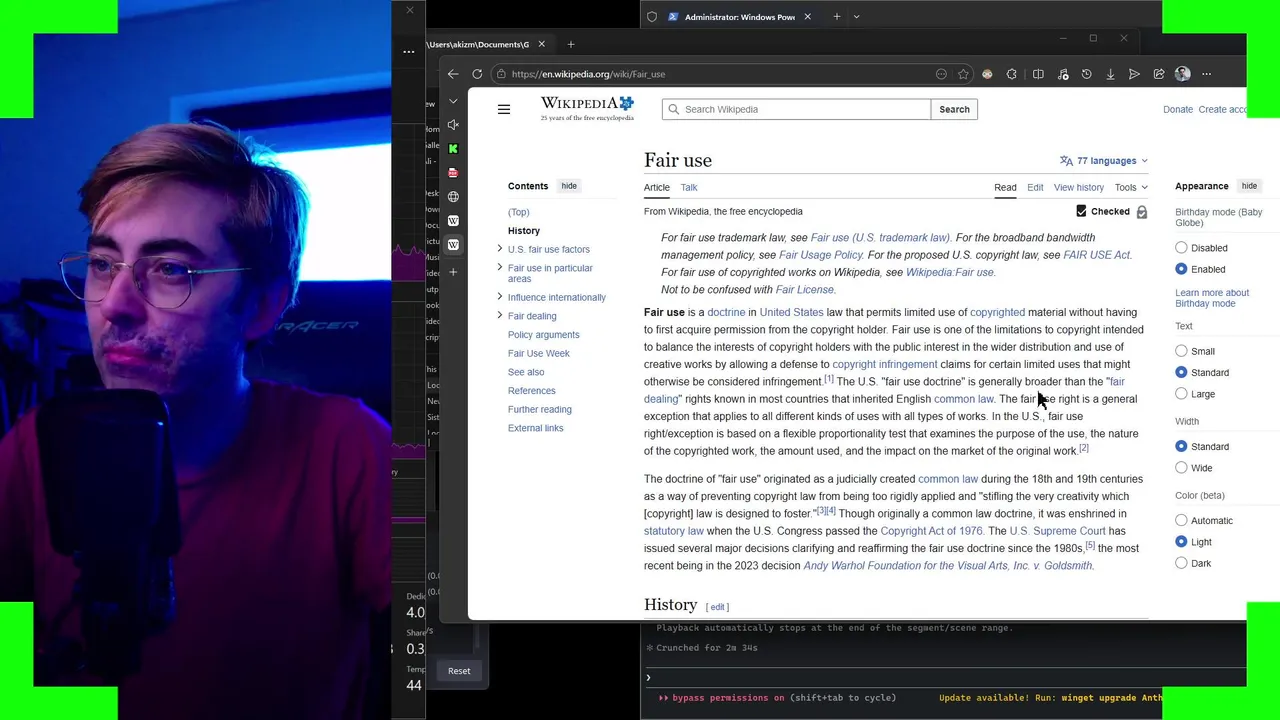1280x720 pixels.
Task: Go back using the browser back arrow
Action: coord(453,74)
